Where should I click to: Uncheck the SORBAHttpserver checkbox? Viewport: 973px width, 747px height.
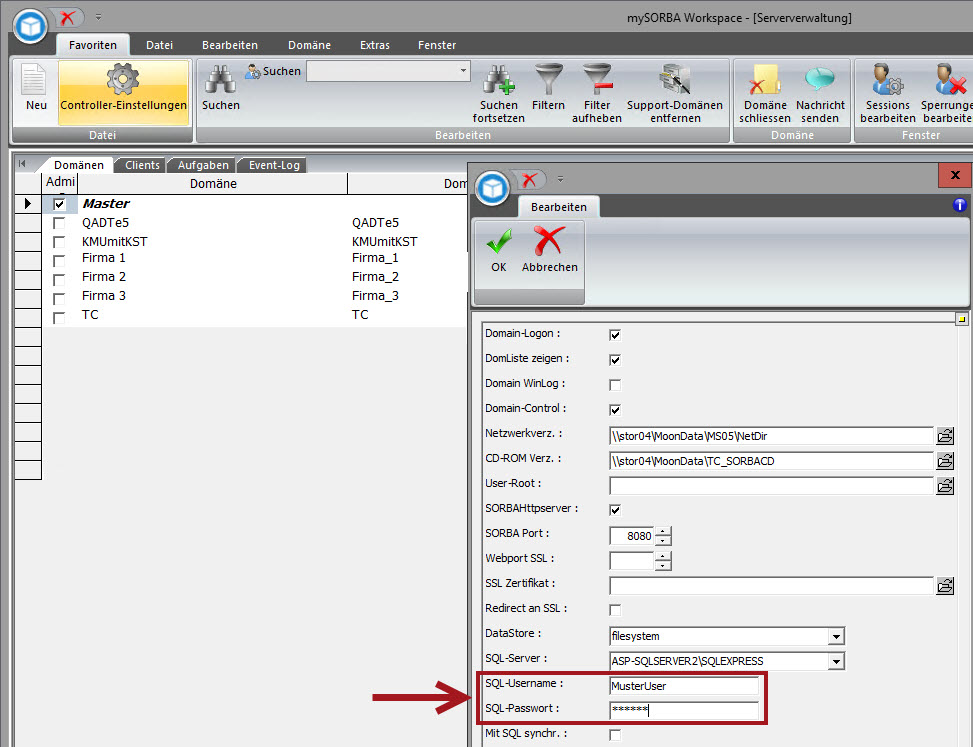pyautogui.click(x=615, y=510)
